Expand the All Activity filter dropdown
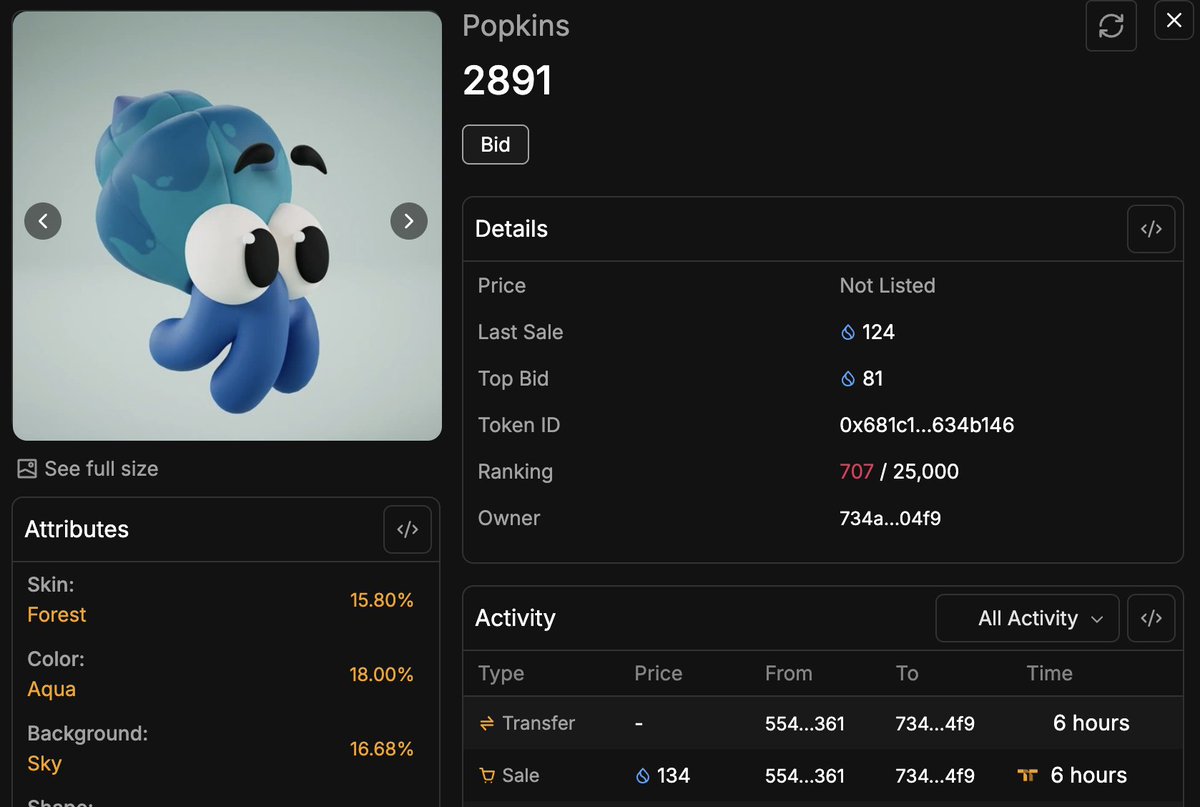Viewport: 1200px width, 807px height. [1028, 618]
